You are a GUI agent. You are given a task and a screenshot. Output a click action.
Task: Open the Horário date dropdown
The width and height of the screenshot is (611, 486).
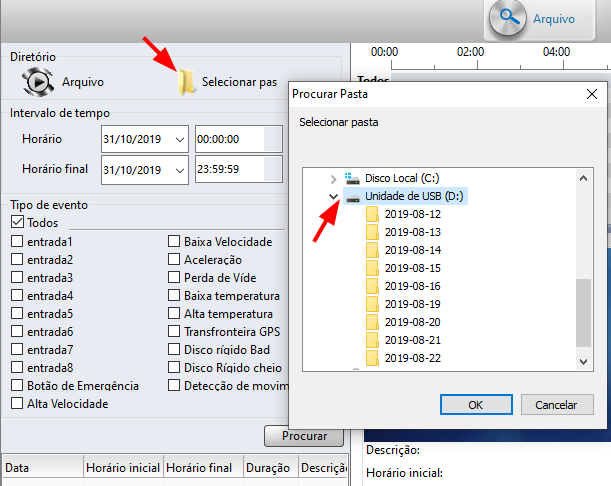[x=180, y=140]
